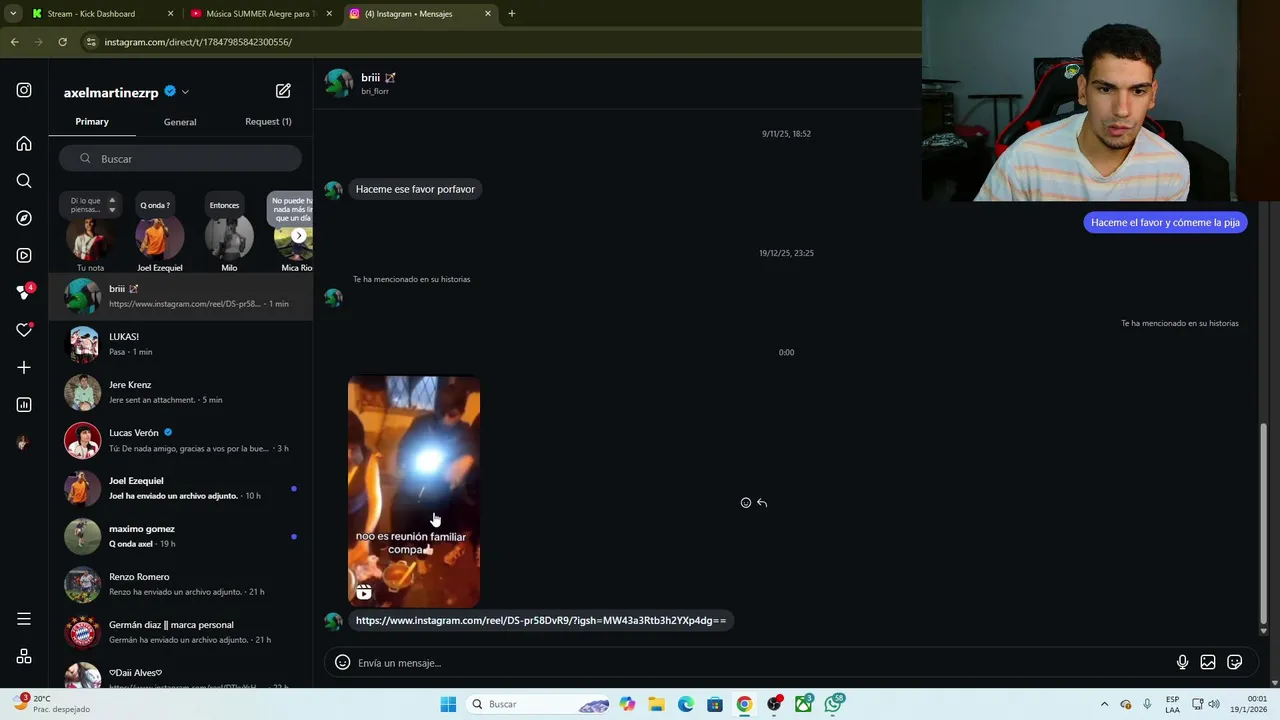Show next notes with arrow button
Image resolution: width=1280 pixels, height=720 pixels.
[298, 236]
